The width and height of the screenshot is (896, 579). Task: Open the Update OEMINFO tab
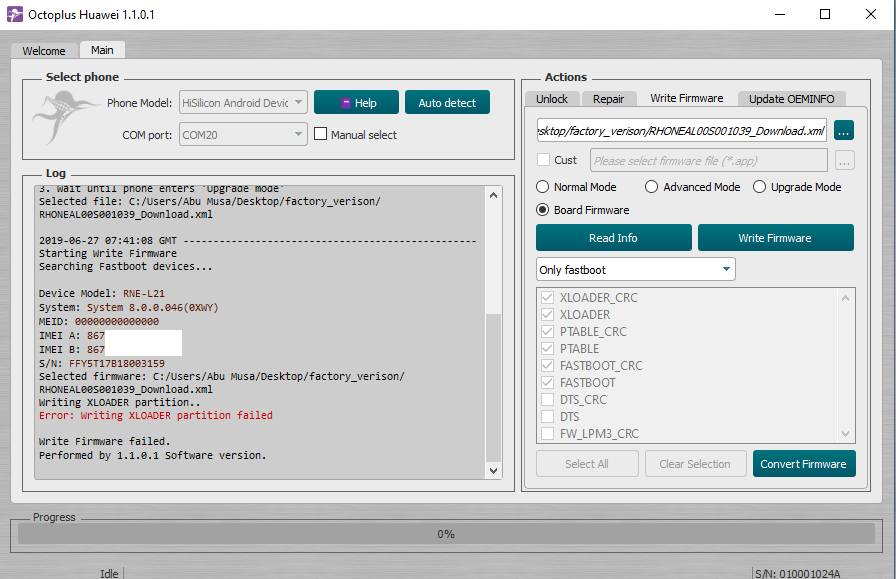pyautogui.click(x=791, y=99)
